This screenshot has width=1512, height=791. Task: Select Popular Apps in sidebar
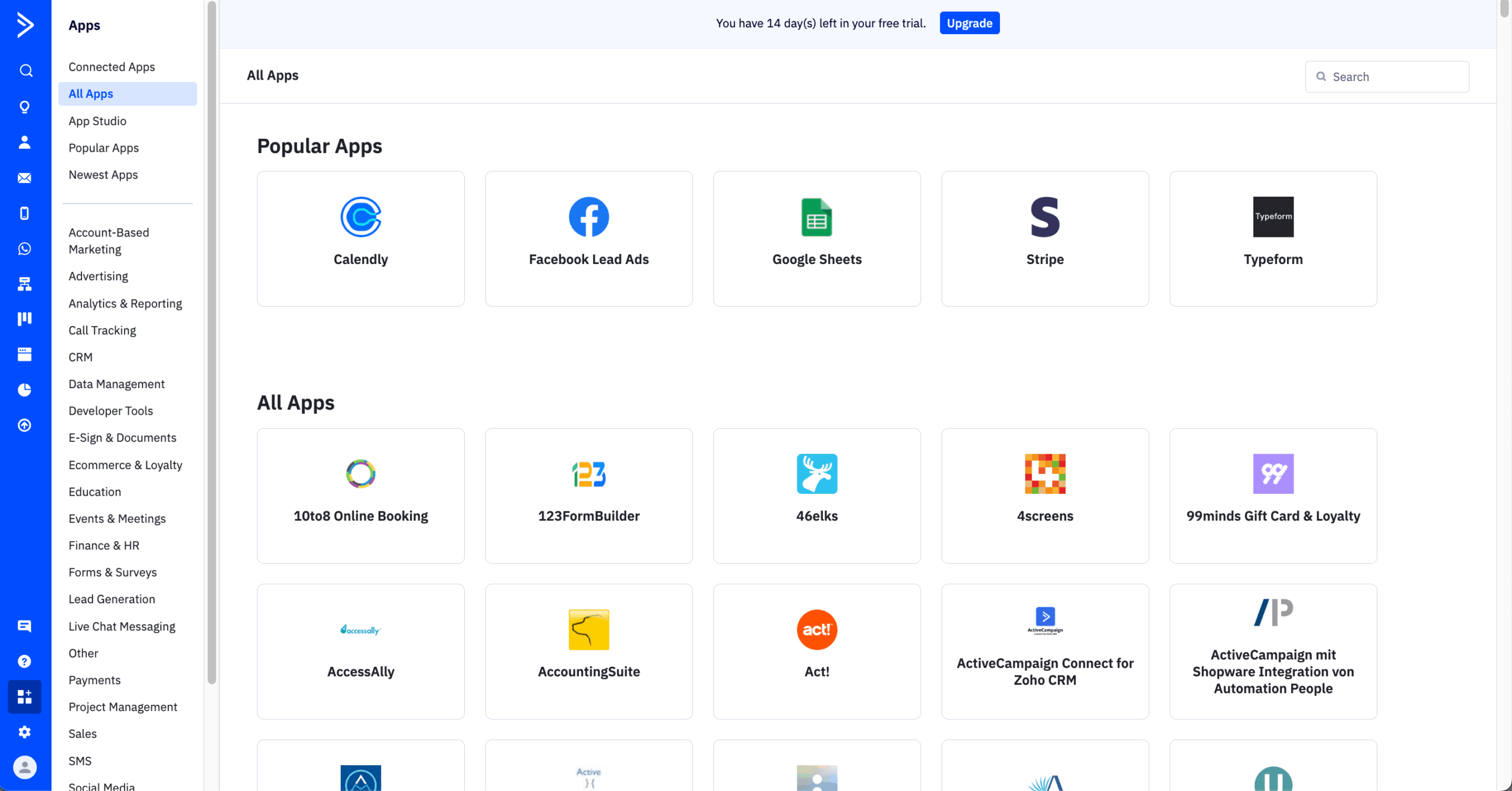(x=103, y=148)
